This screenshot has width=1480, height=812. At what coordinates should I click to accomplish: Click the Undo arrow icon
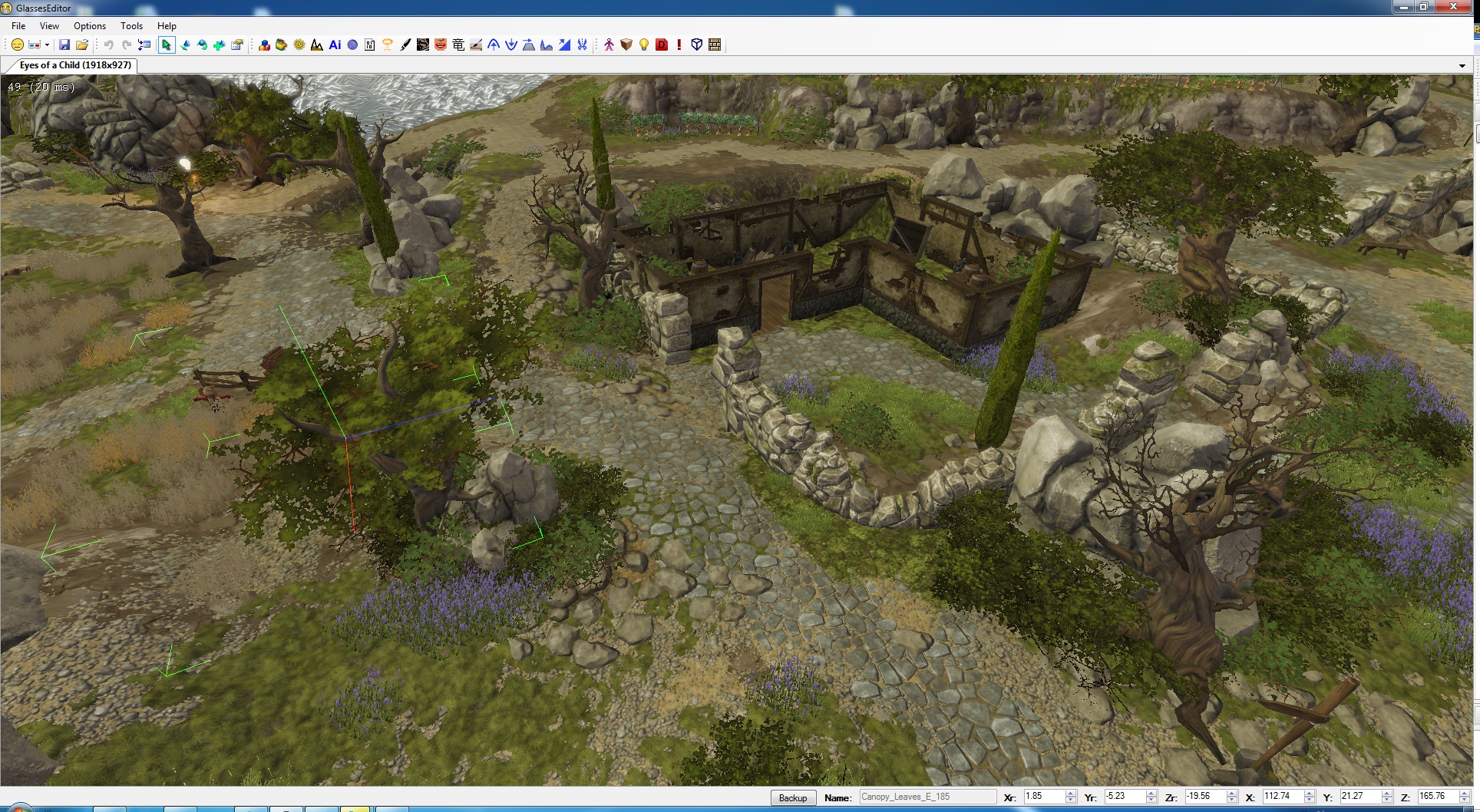point(108,45)
